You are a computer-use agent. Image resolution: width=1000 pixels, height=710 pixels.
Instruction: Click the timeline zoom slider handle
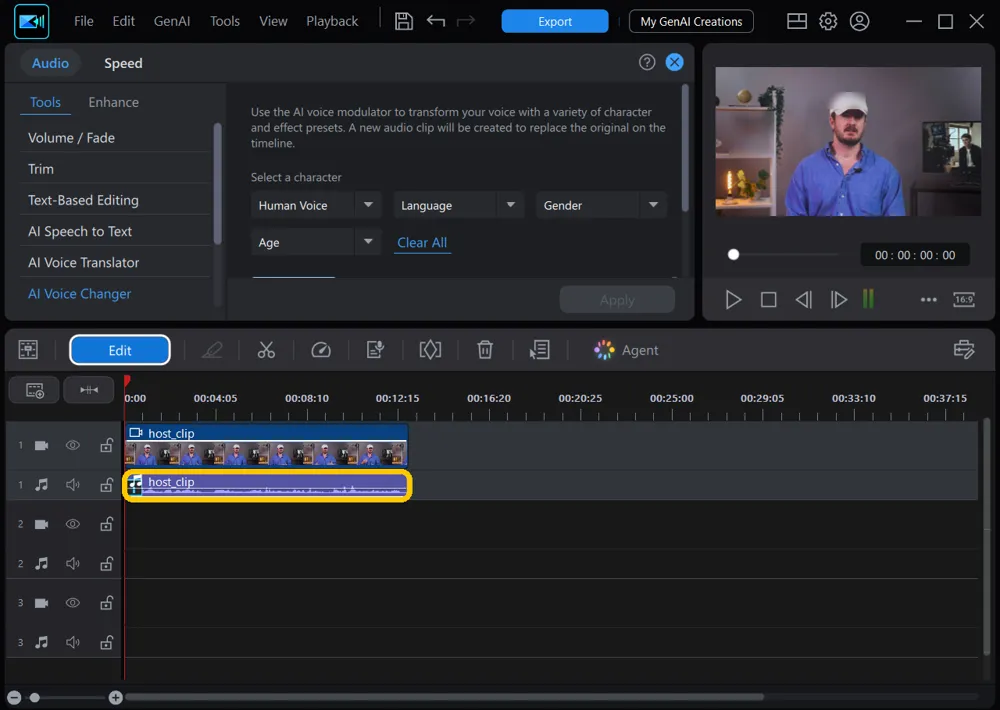click(34, 698)
